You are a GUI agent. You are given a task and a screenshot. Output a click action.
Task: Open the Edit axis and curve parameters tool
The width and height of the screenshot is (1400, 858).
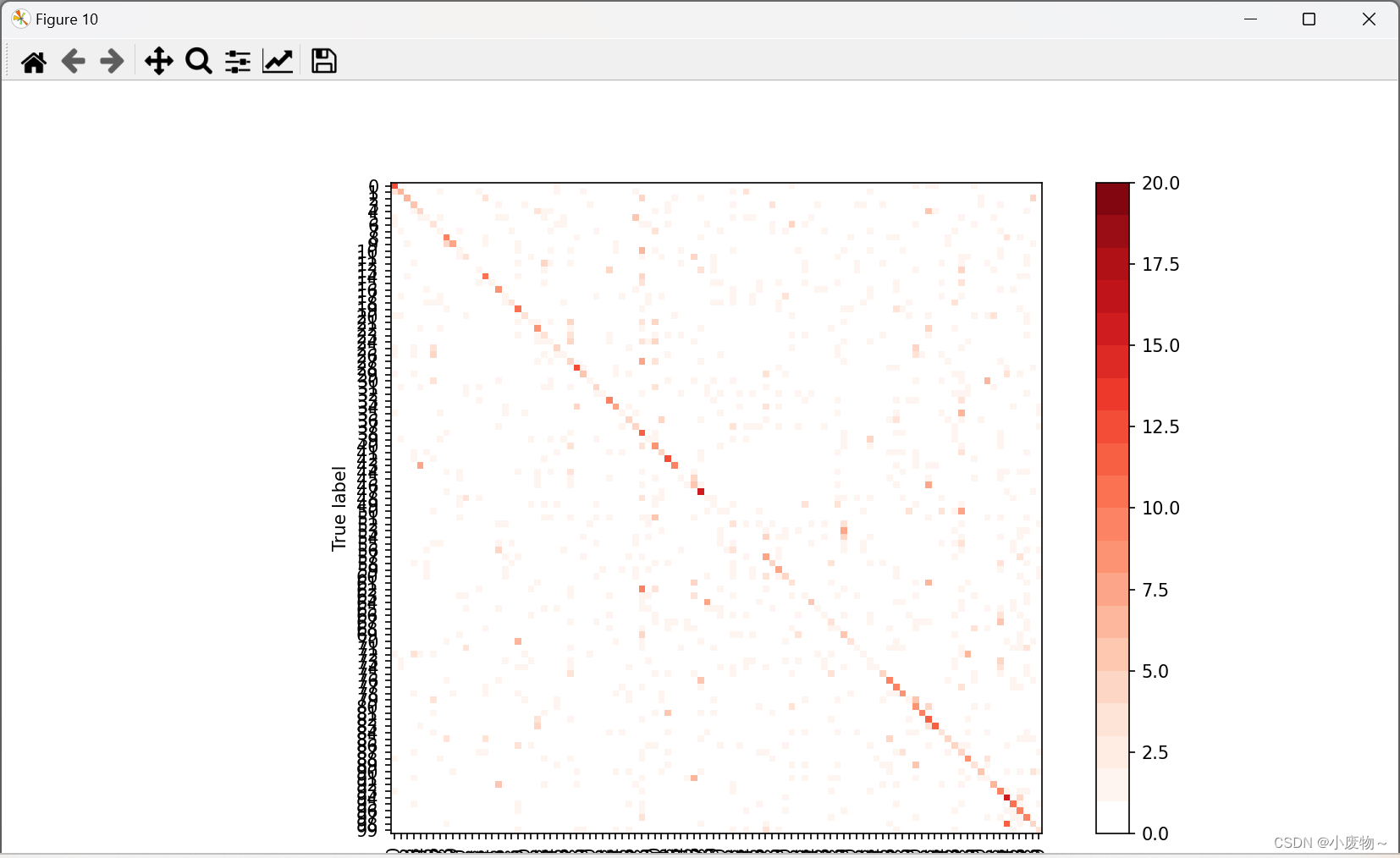(x=278, y=62)
